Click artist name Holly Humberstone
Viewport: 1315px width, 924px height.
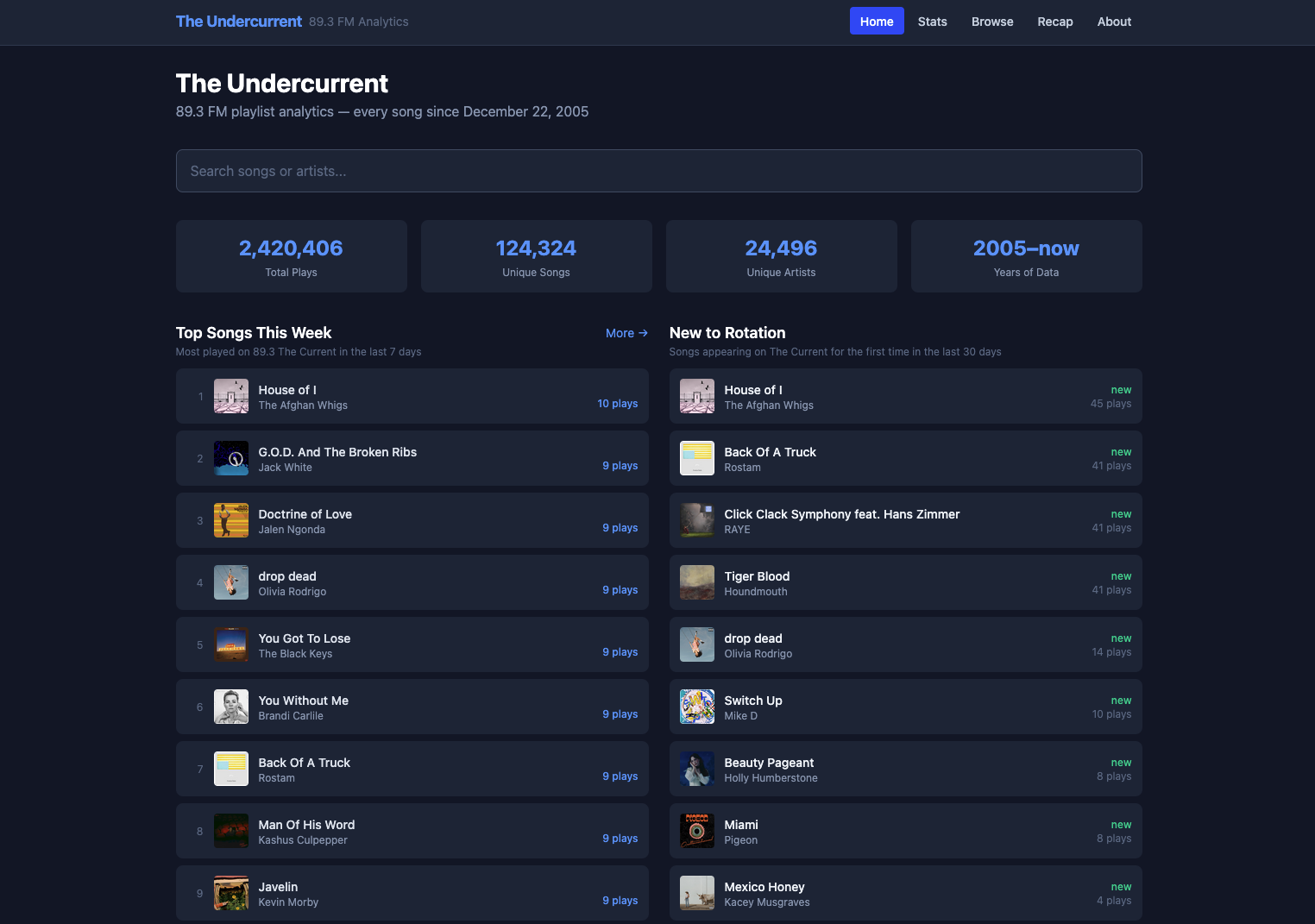coord(771,778)
